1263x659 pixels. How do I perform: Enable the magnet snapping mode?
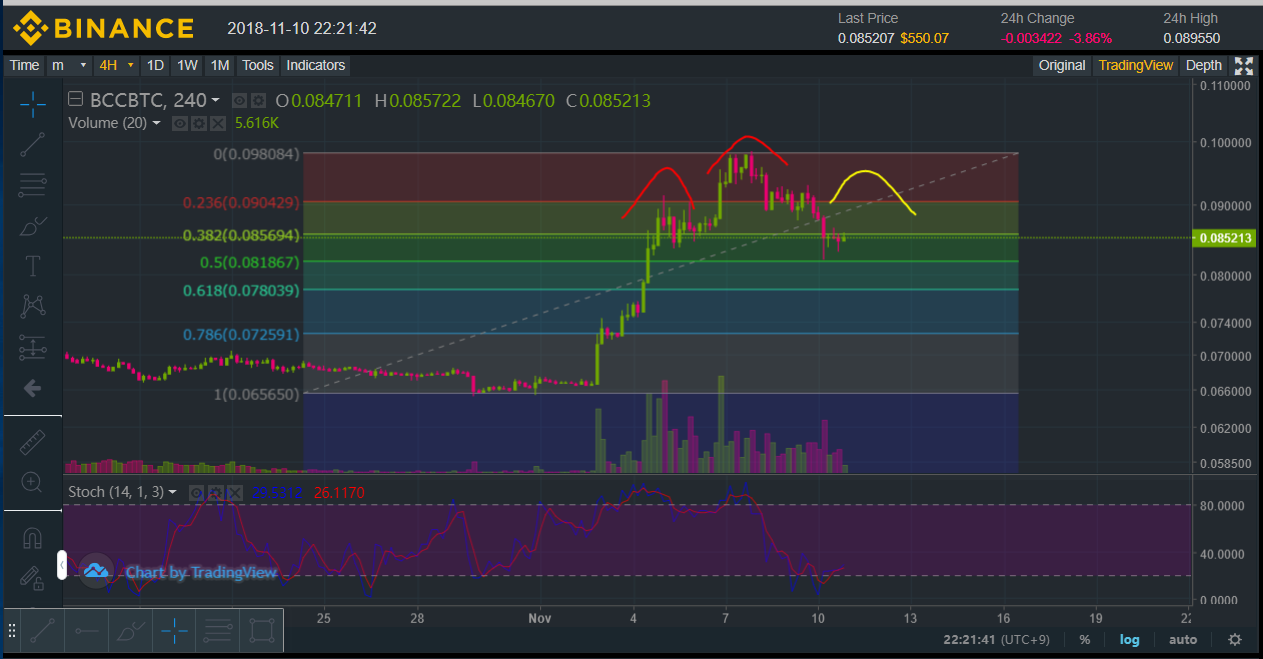pyautogui.click(x=32, y=538)
